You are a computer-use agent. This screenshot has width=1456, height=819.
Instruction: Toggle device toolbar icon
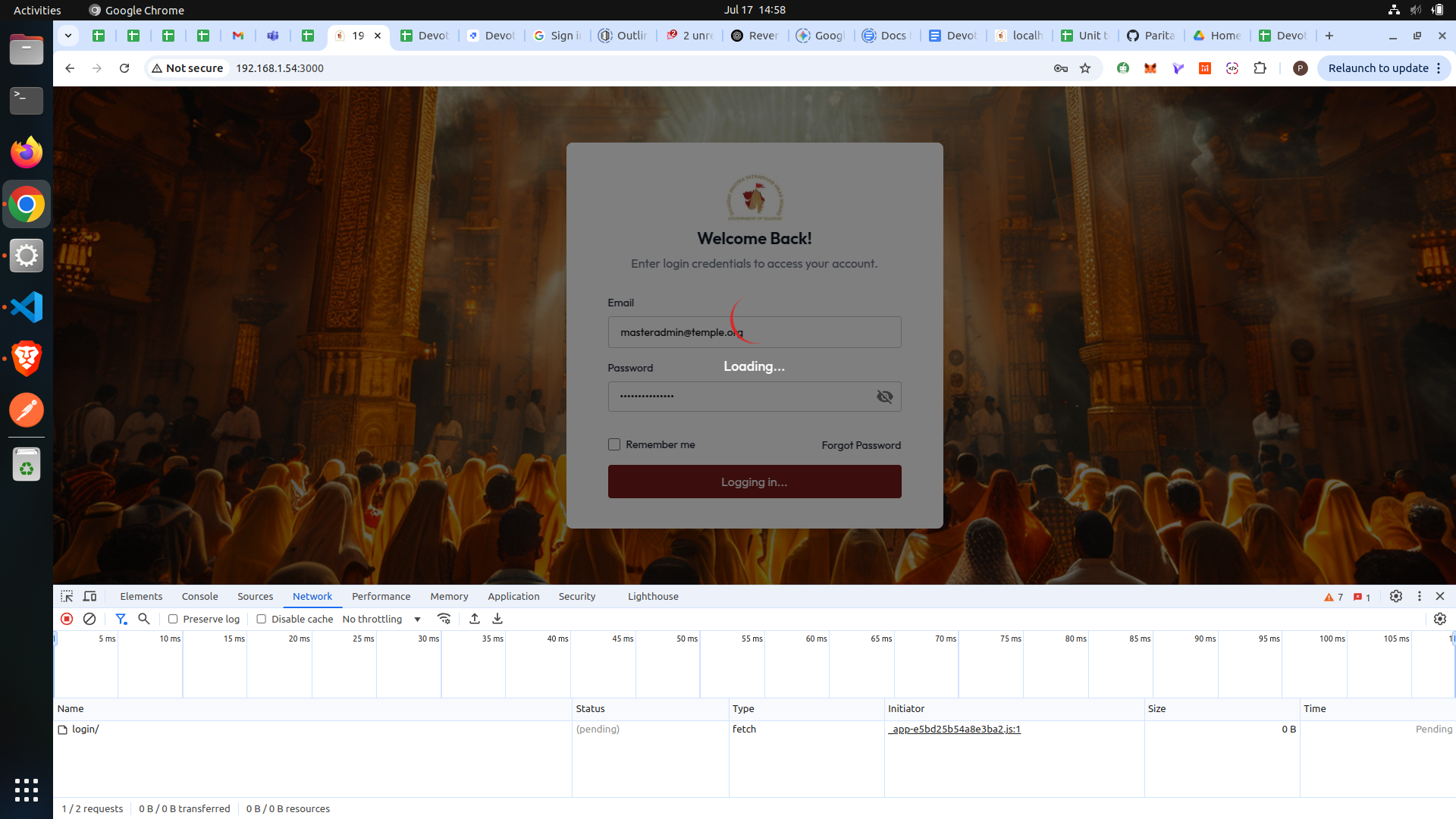(x=89, y=597)
